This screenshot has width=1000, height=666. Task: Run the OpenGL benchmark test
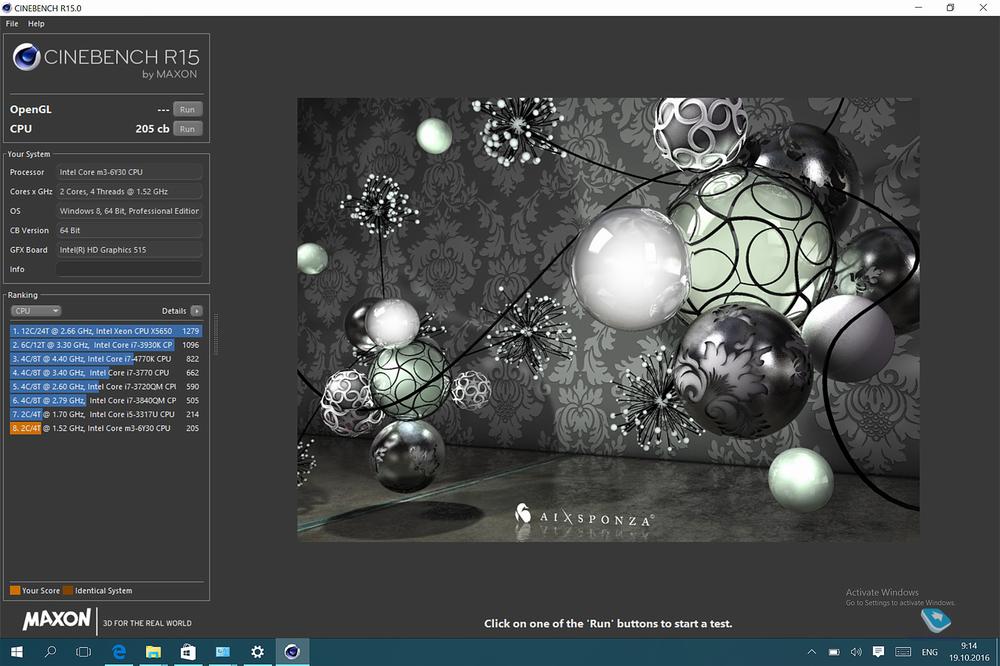point(187,109)
